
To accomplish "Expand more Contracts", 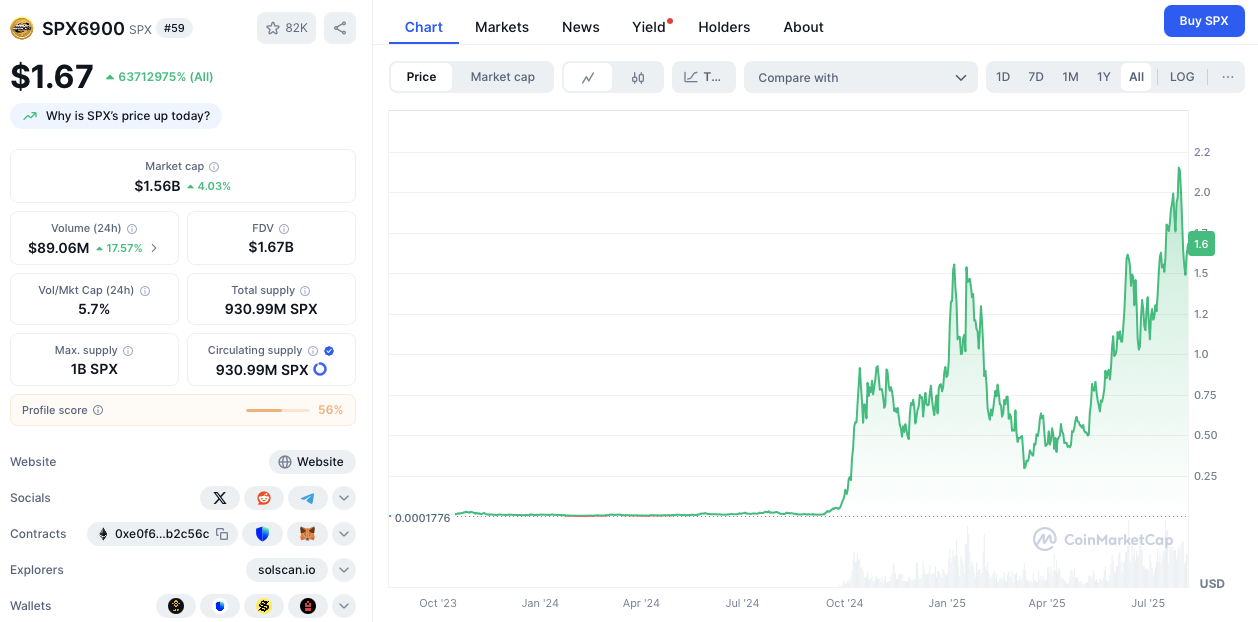I will [x=344, y=534].
